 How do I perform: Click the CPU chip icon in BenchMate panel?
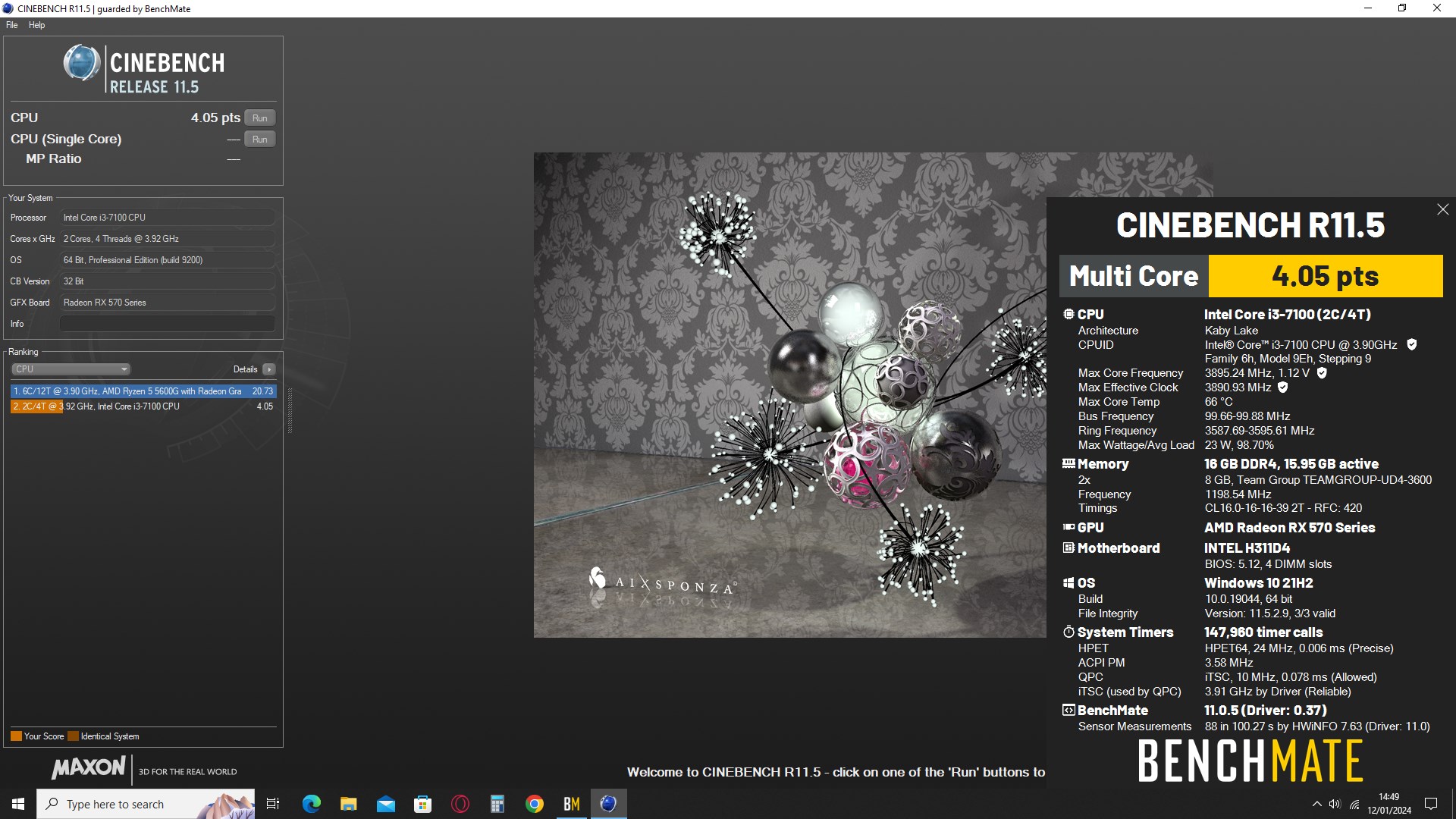1068,314
